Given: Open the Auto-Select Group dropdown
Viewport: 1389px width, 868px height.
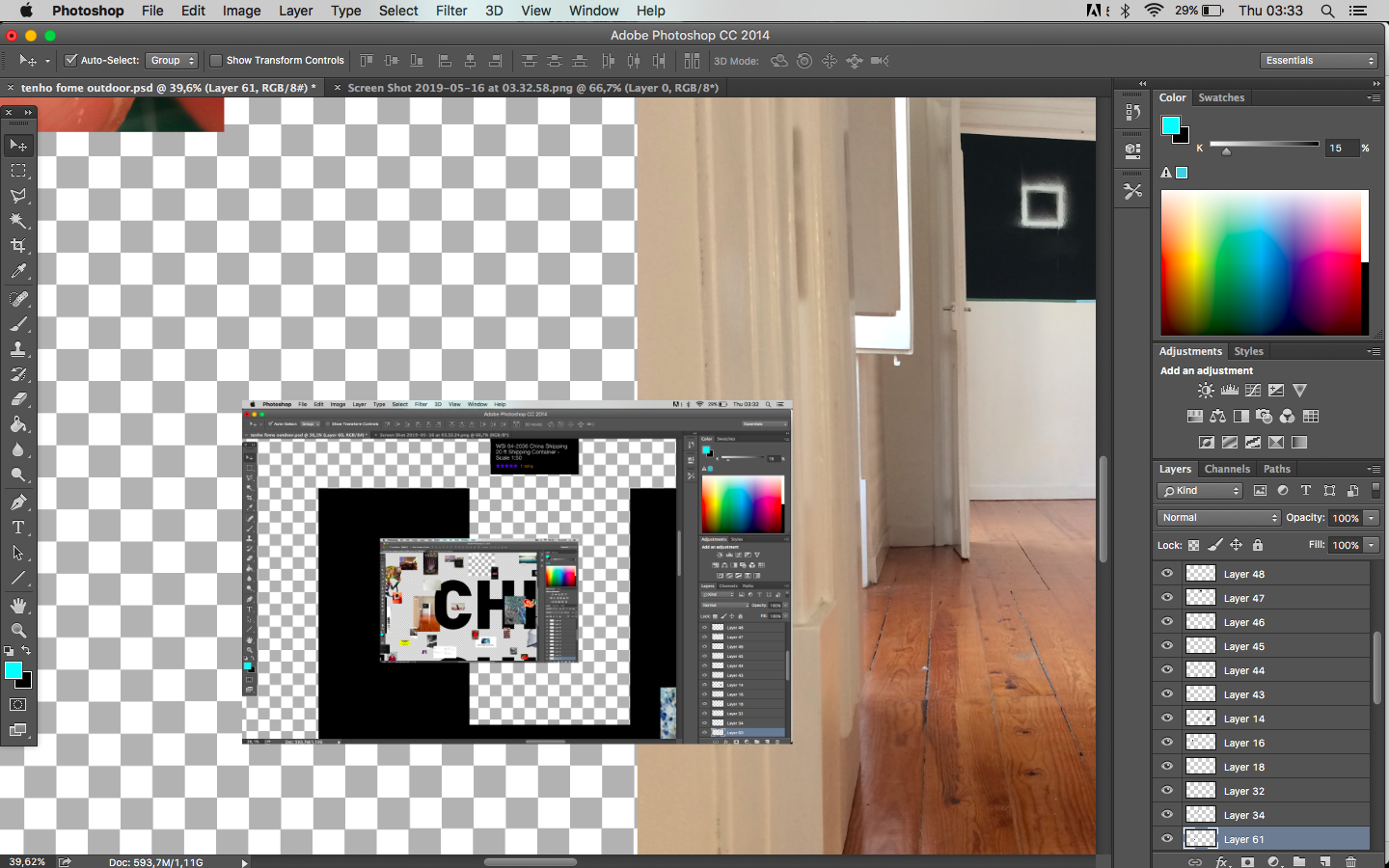Looking at the screenshot, I should 172,60.
